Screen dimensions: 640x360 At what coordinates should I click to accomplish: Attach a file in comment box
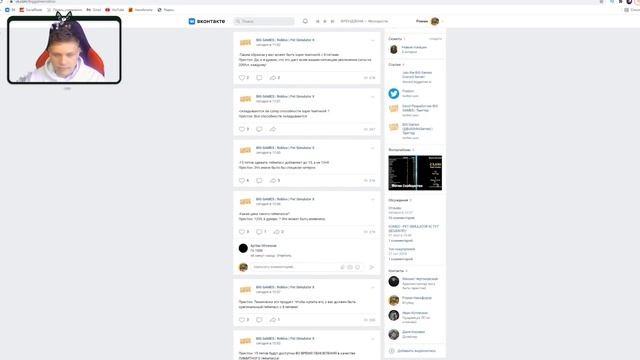(x=342, y=267)
